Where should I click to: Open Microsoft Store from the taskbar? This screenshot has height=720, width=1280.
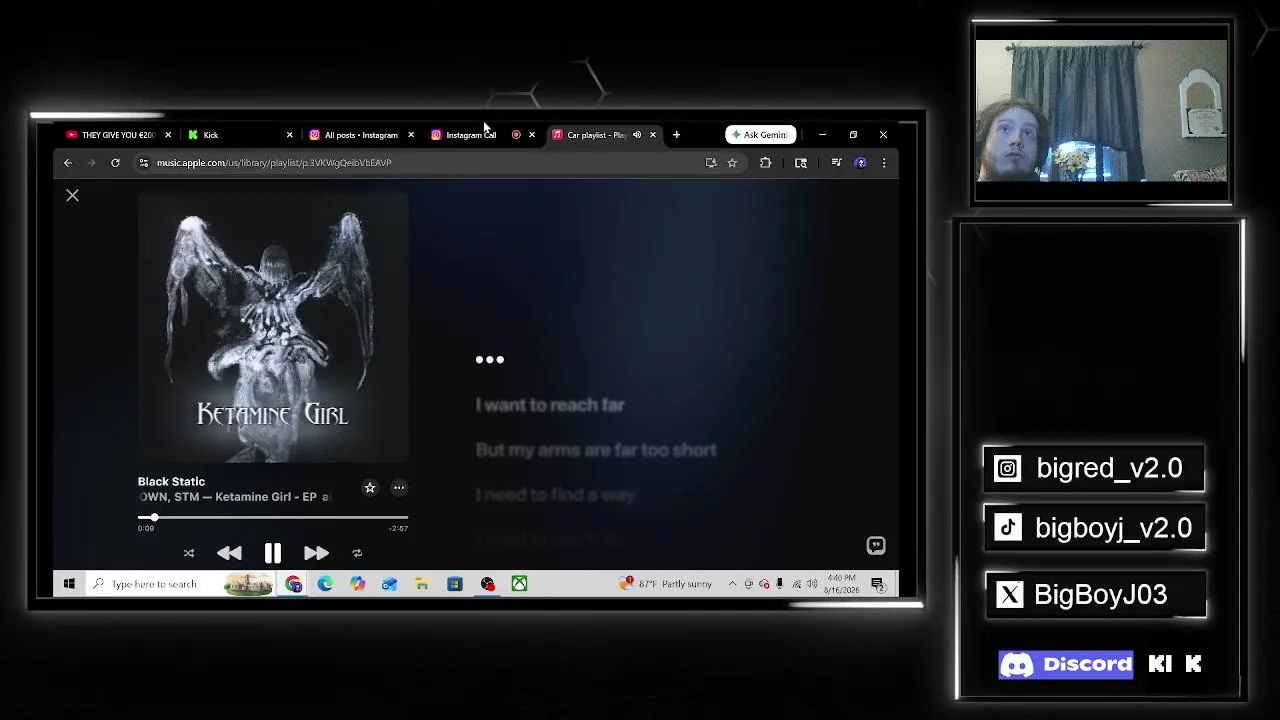(454, 584)
